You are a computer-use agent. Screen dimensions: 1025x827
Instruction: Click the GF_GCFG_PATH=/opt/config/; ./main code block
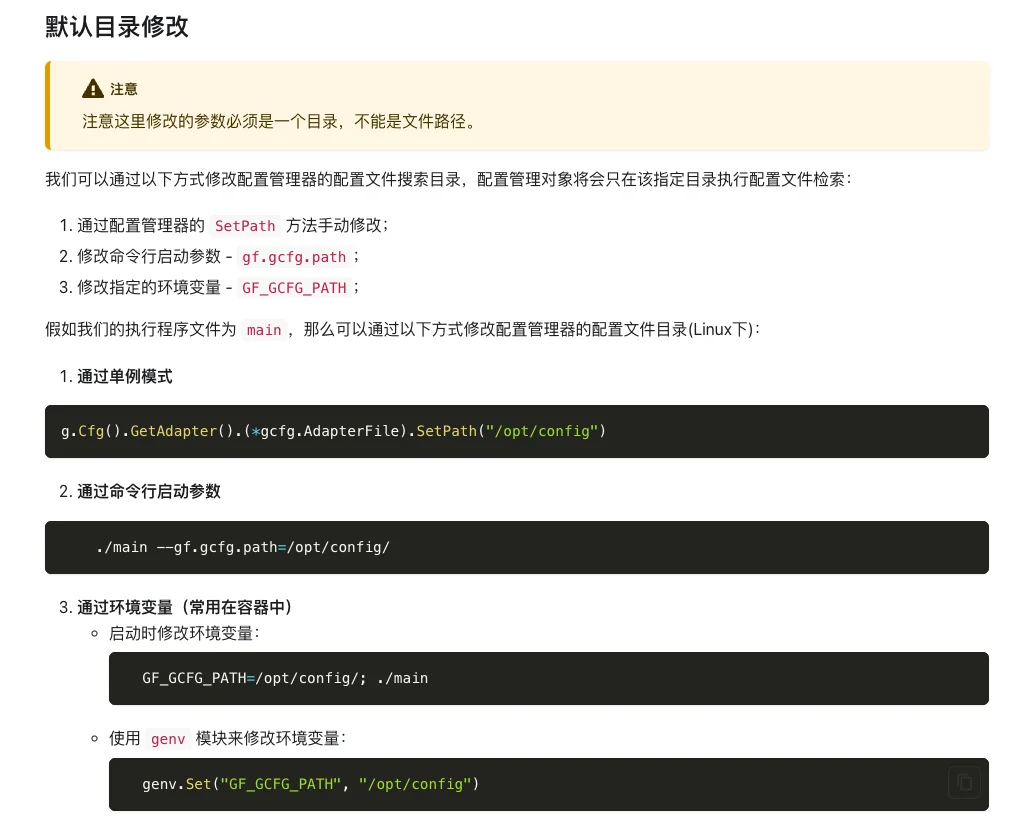coord(548,678)
